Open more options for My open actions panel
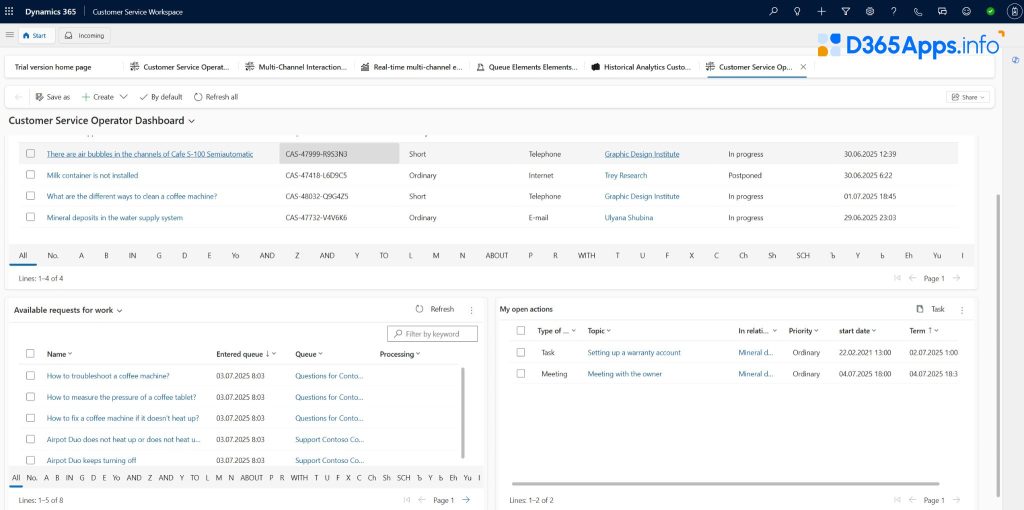1024x510 pixels. coord(961,310)
